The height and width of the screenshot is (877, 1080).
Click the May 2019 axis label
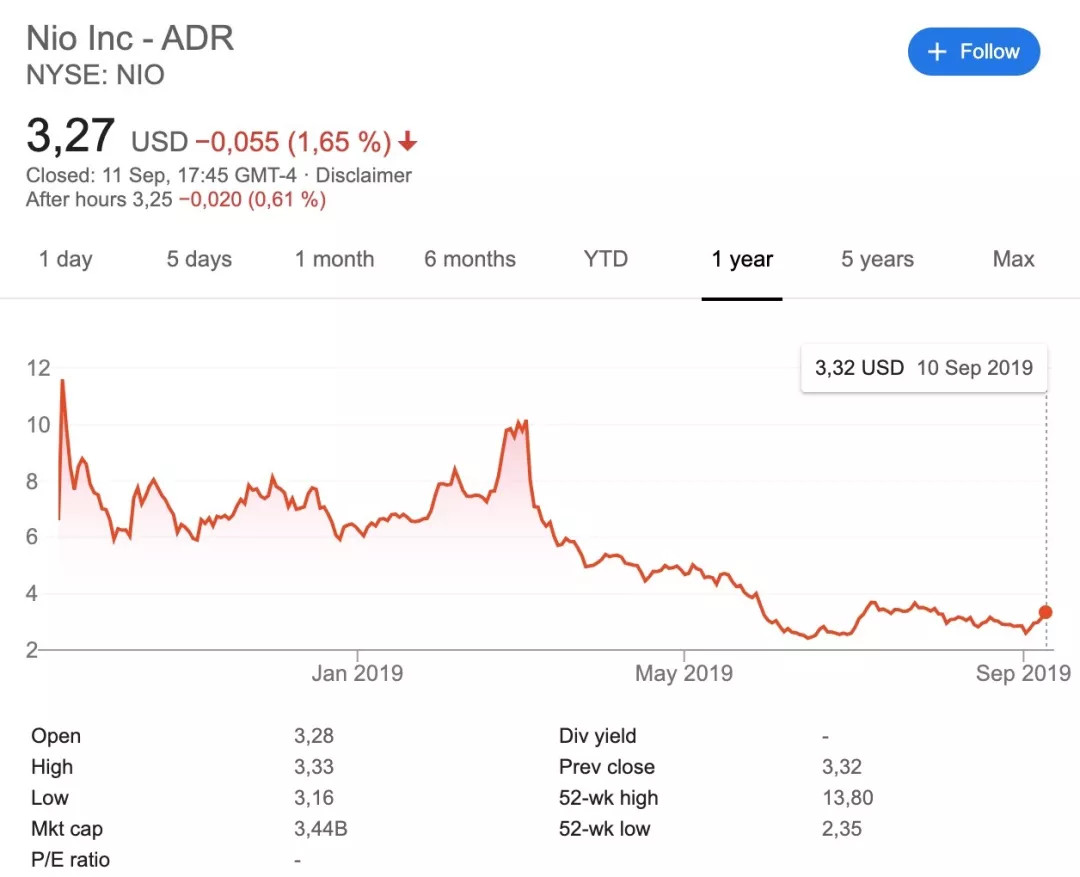click(x=684, y=673)
